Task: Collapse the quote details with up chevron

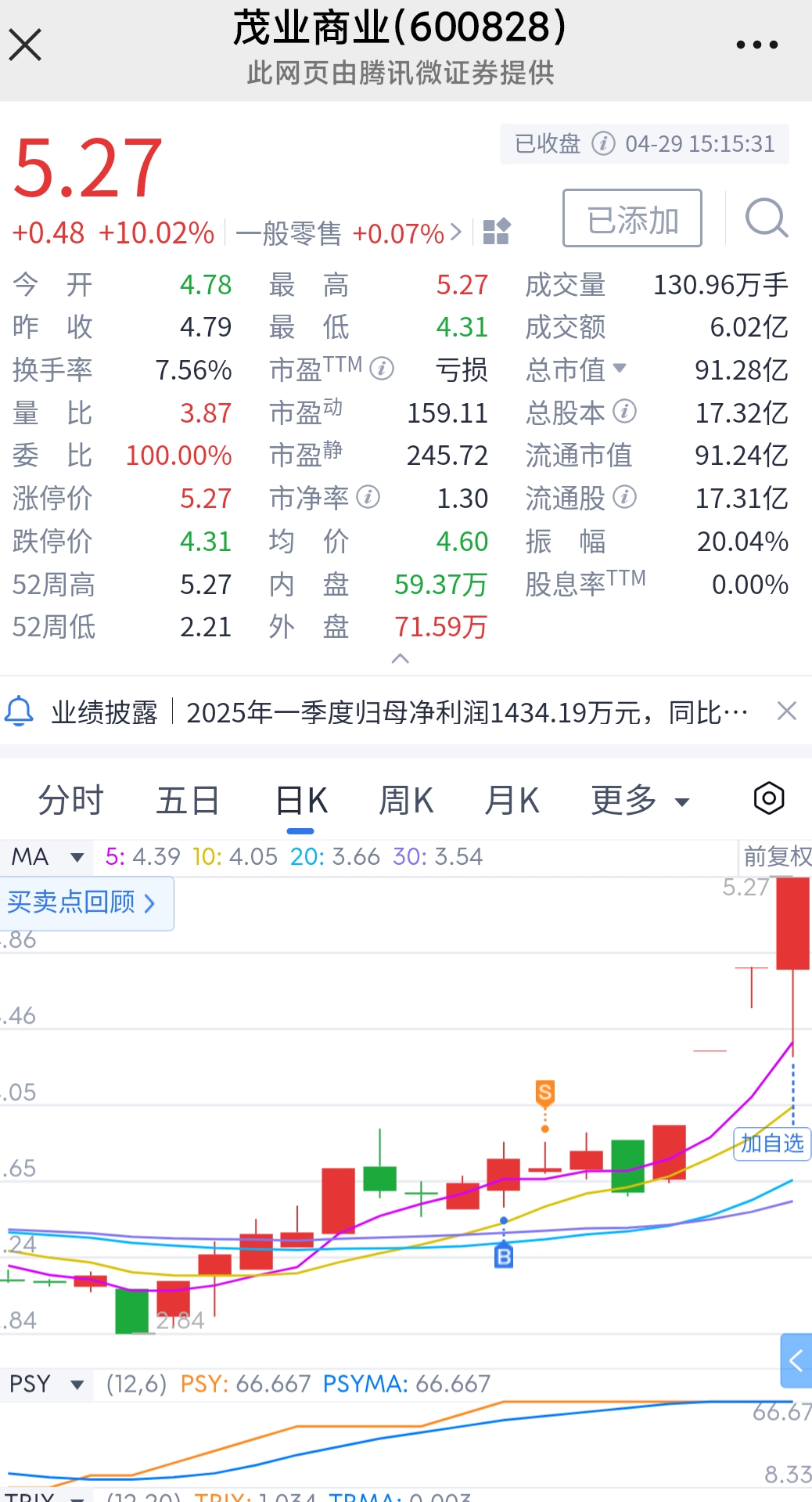Action: [400, 658]
